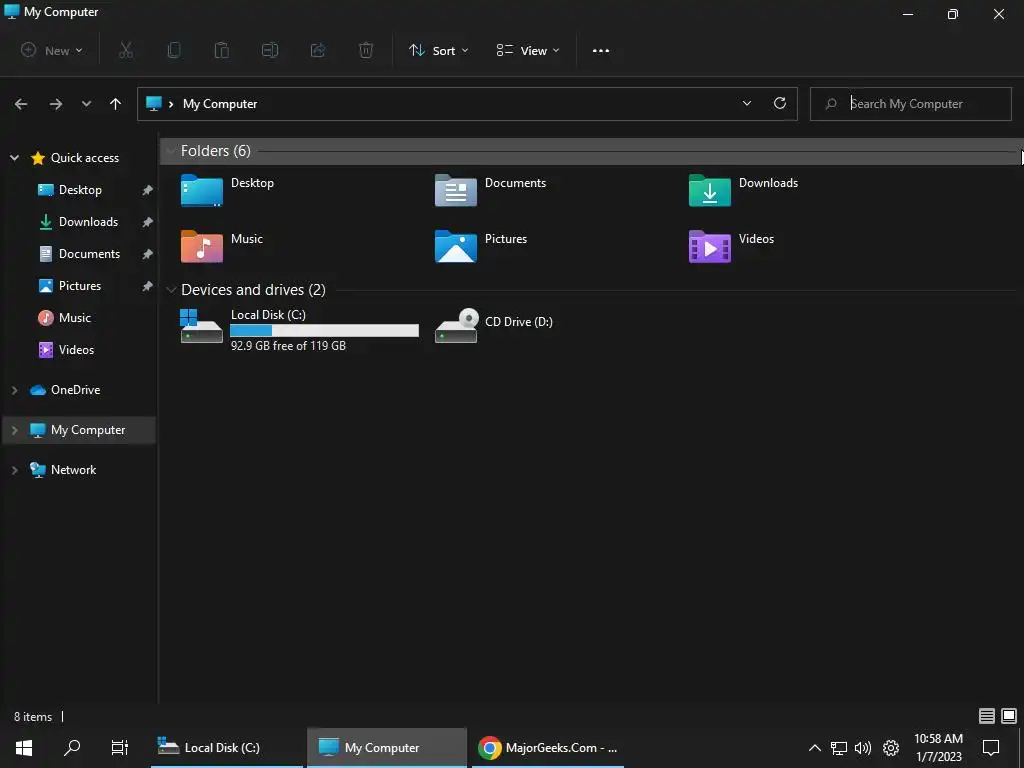Click the Paste clipboard icon

222,50
